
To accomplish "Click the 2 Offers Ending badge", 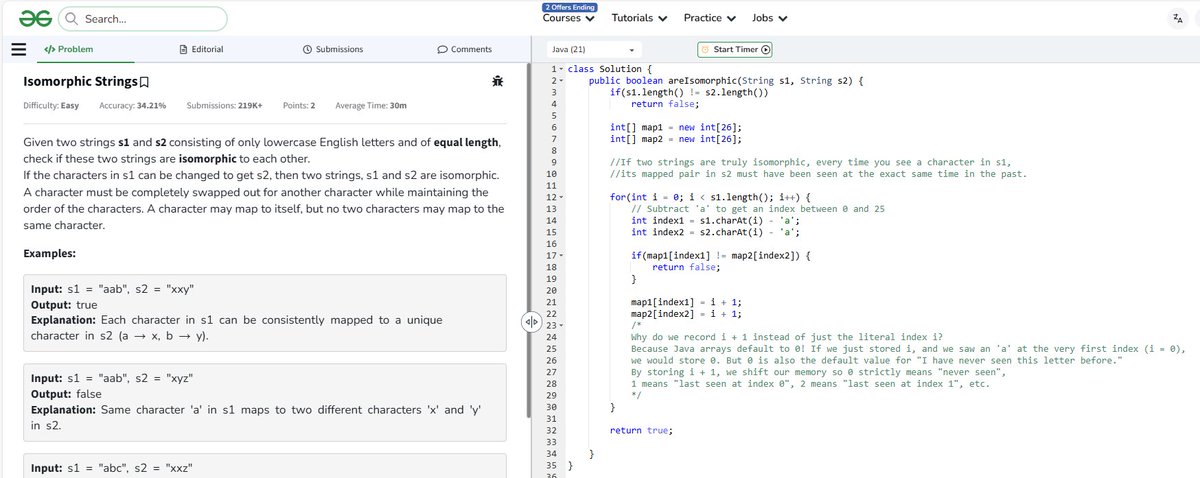I will tap(568, 7).
